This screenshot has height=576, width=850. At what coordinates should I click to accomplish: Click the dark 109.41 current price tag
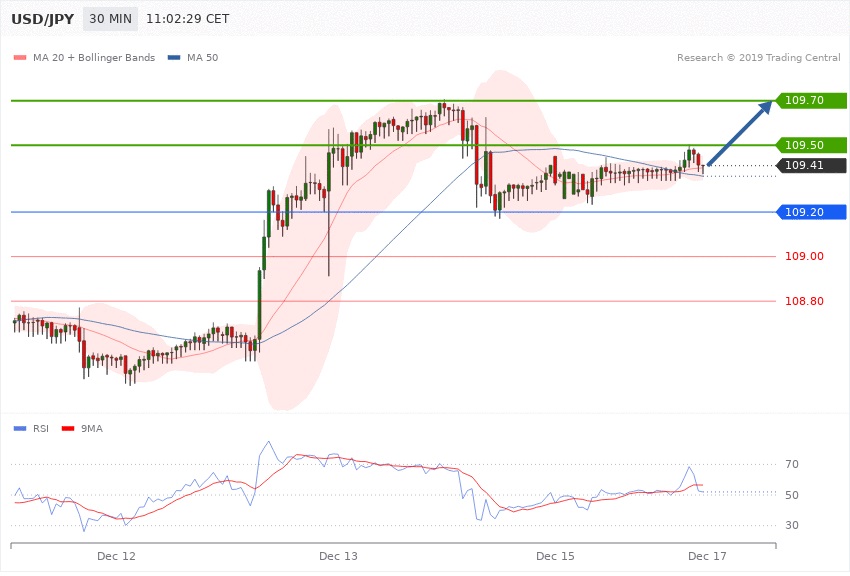(810, 166)
